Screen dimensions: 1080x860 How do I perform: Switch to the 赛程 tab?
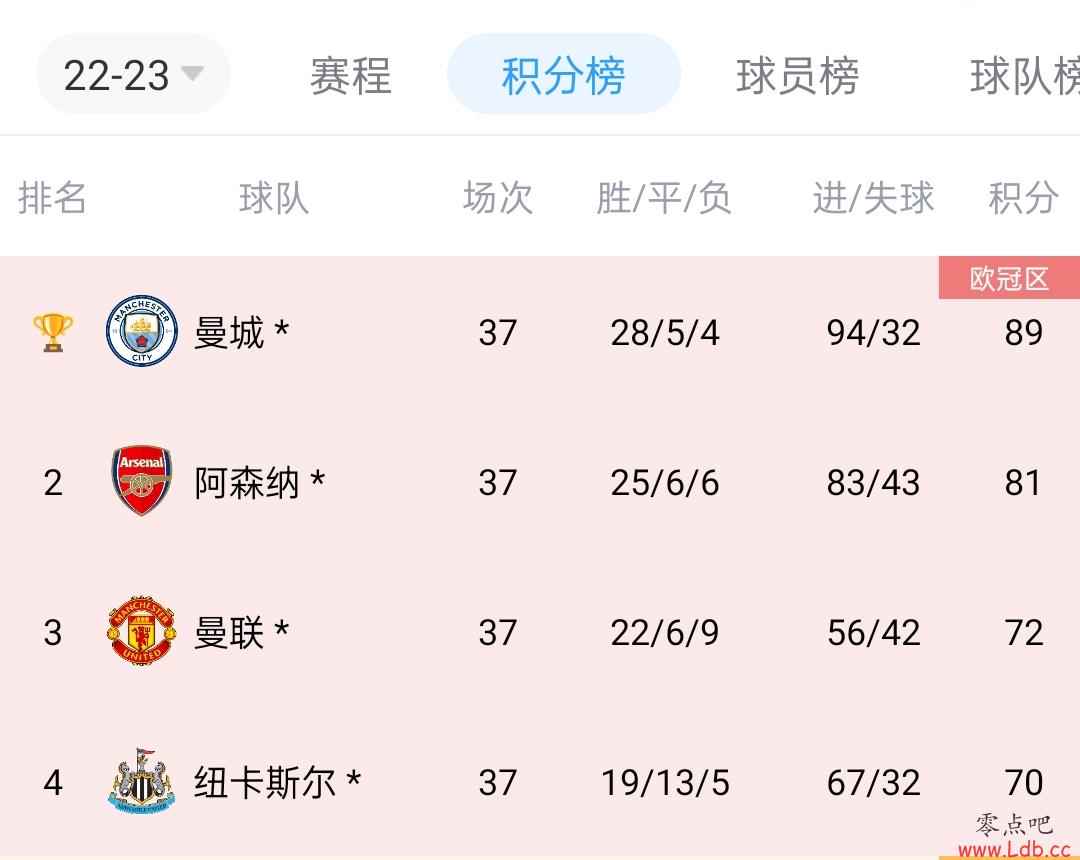pyautogui.click(x=351, y=75)
